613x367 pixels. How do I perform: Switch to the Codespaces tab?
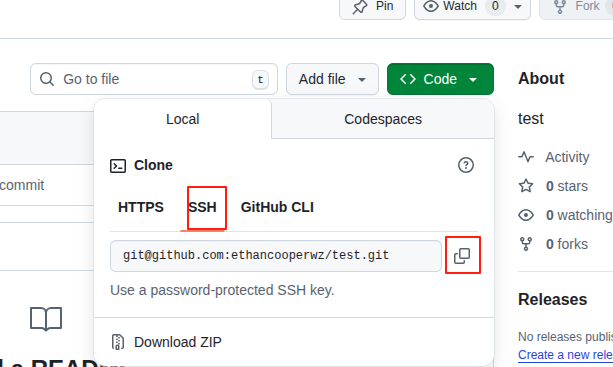click(x=383, y=119)
